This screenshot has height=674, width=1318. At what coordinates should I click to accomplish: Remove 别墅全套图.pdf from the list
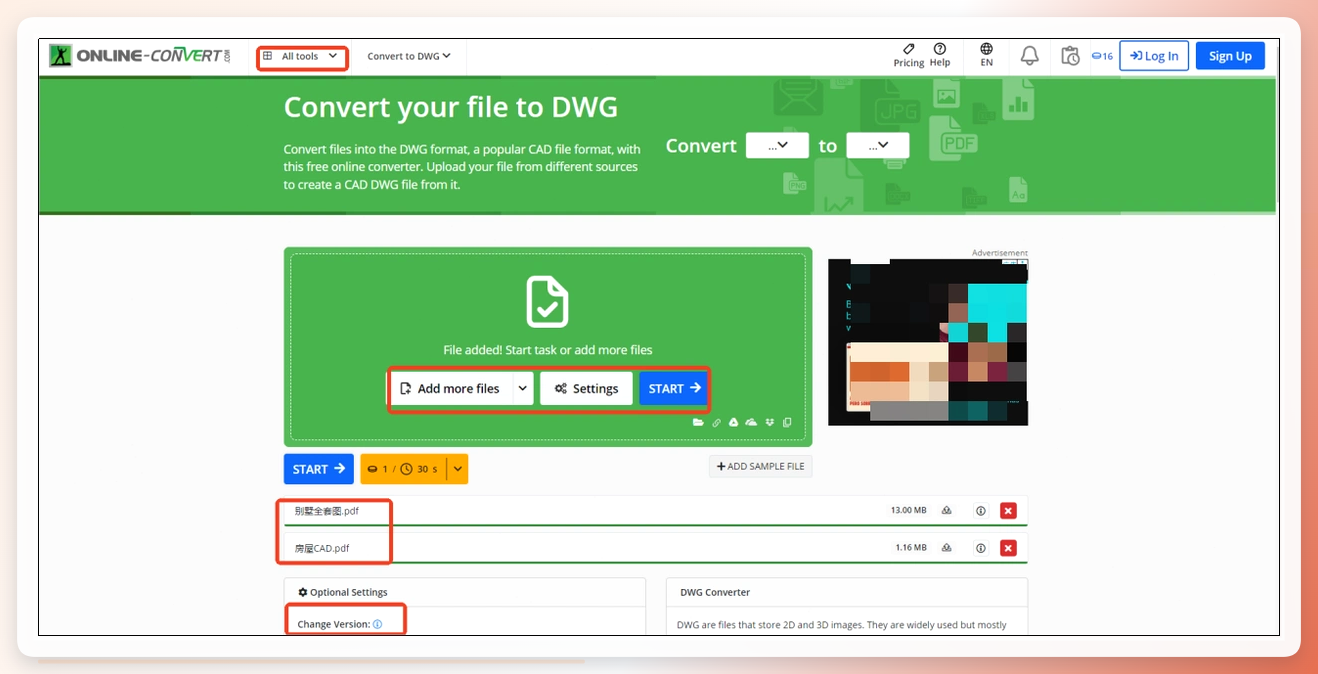click(x=1008, y=511)
